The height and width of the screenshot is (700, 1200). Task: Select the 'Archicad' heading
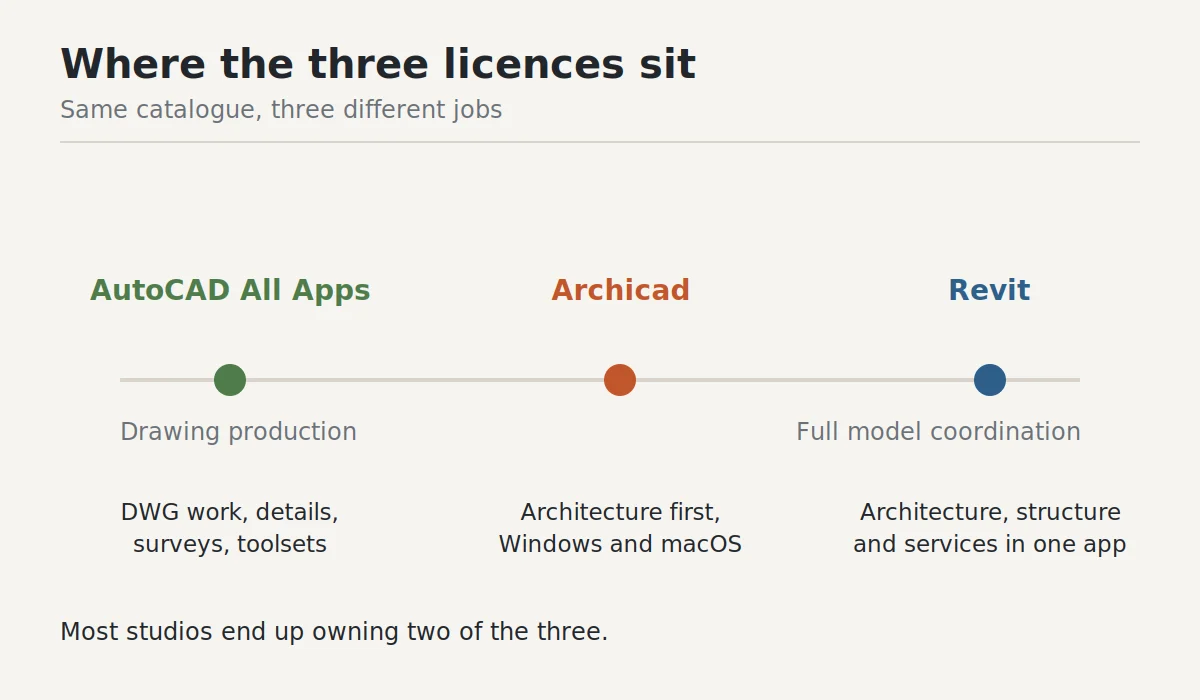pos(620,291)
